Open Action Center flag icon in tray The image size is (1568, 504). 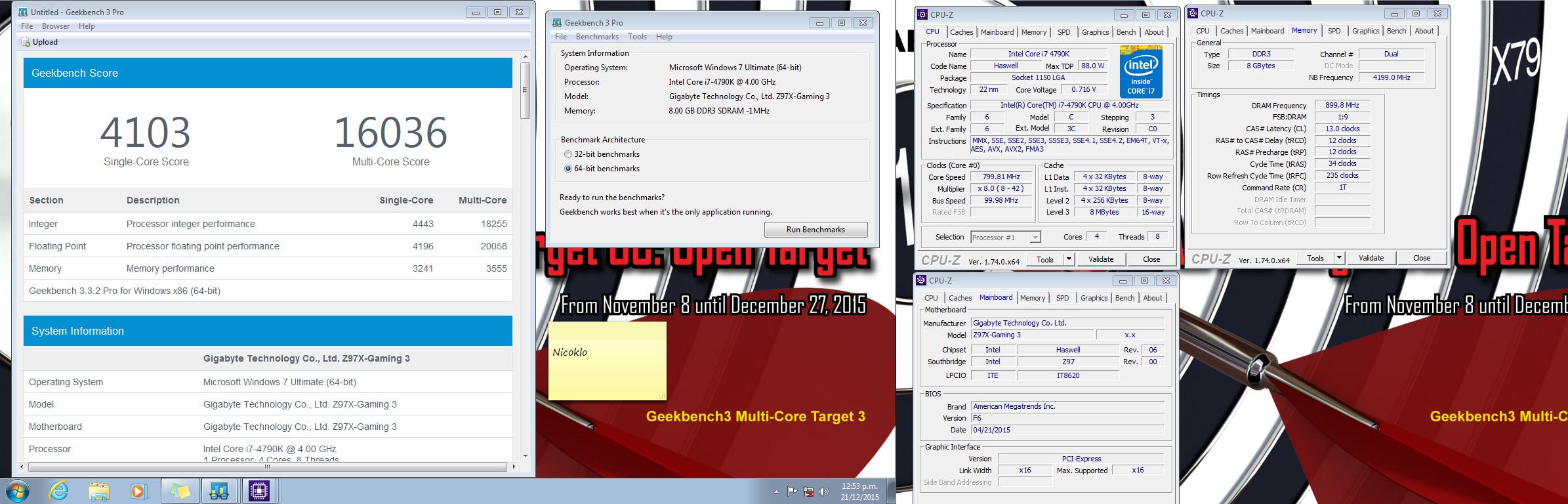point(793,492)
